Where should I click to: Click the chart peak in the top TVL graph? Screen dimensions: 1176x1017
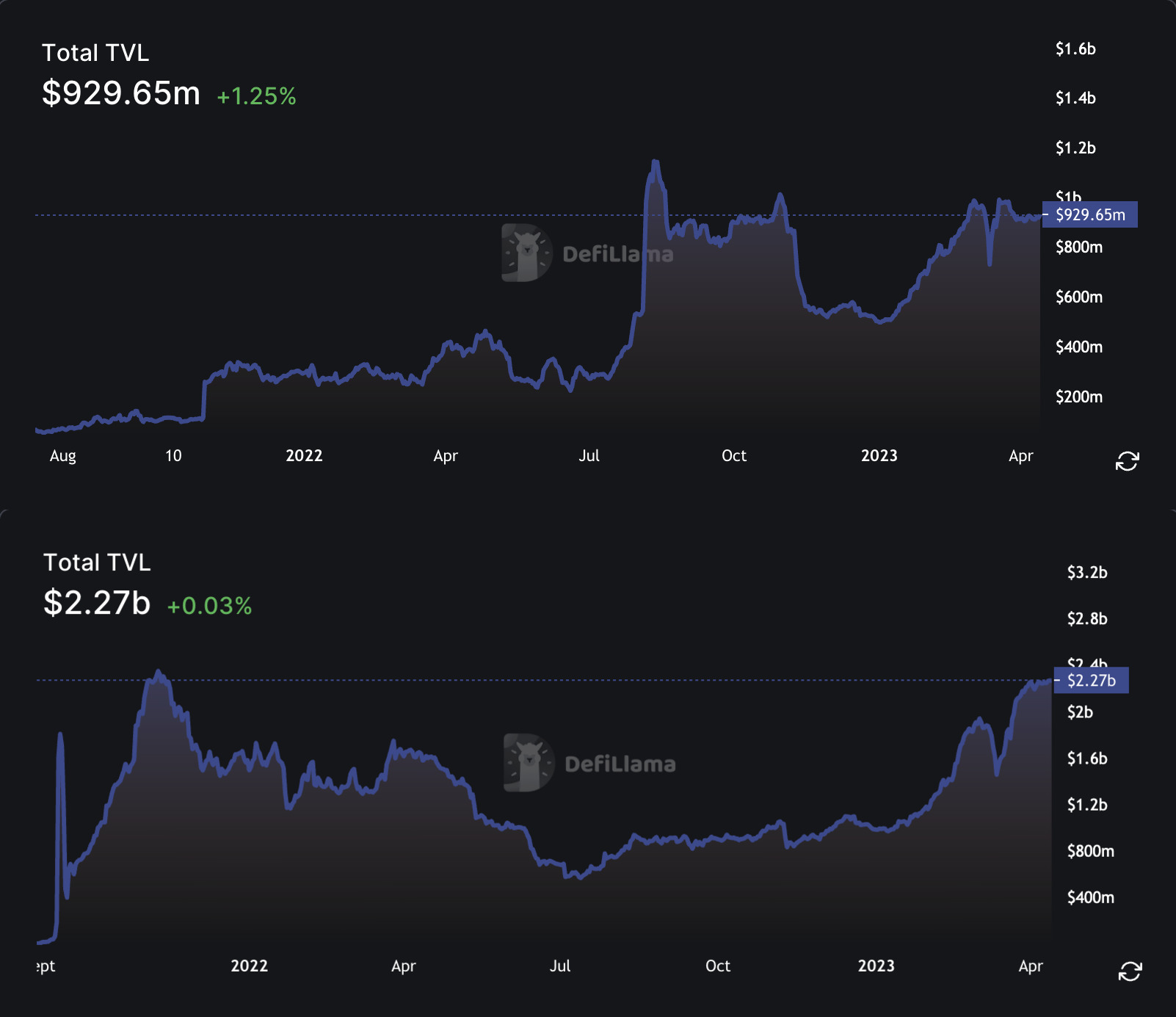[x=655, y=160]
